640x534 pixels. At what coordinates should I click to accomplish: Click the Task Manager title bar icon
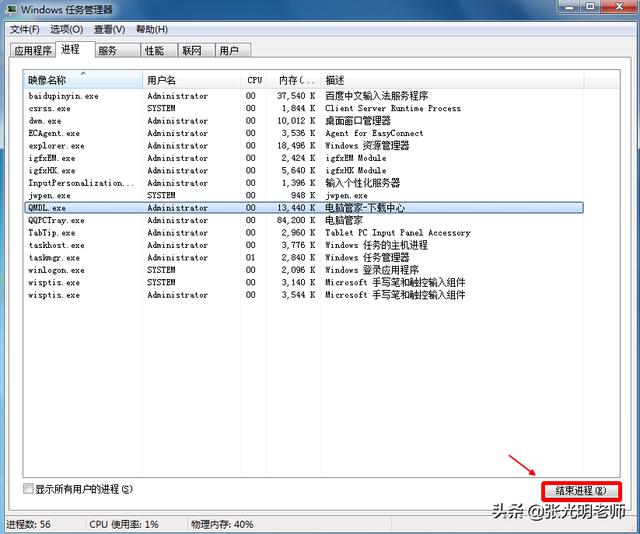(11, 10)
